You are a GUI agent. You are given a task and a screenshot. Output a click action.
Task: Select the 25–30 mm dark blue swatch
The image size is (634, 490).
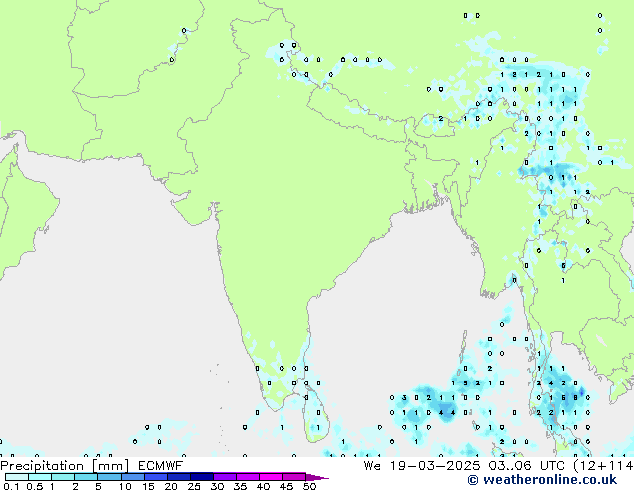click(x=201, y=477)
